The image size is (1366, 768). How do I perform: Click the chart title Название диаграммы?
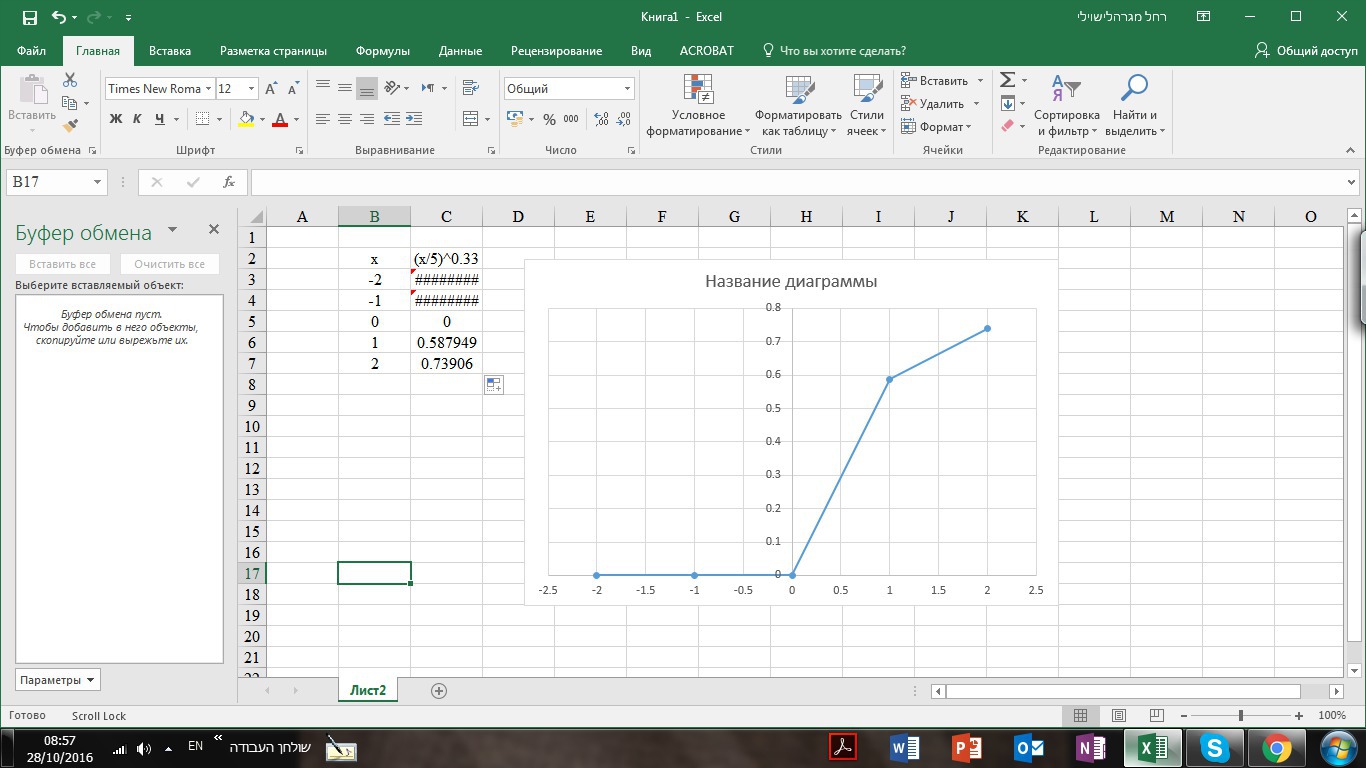coord(791,281)
